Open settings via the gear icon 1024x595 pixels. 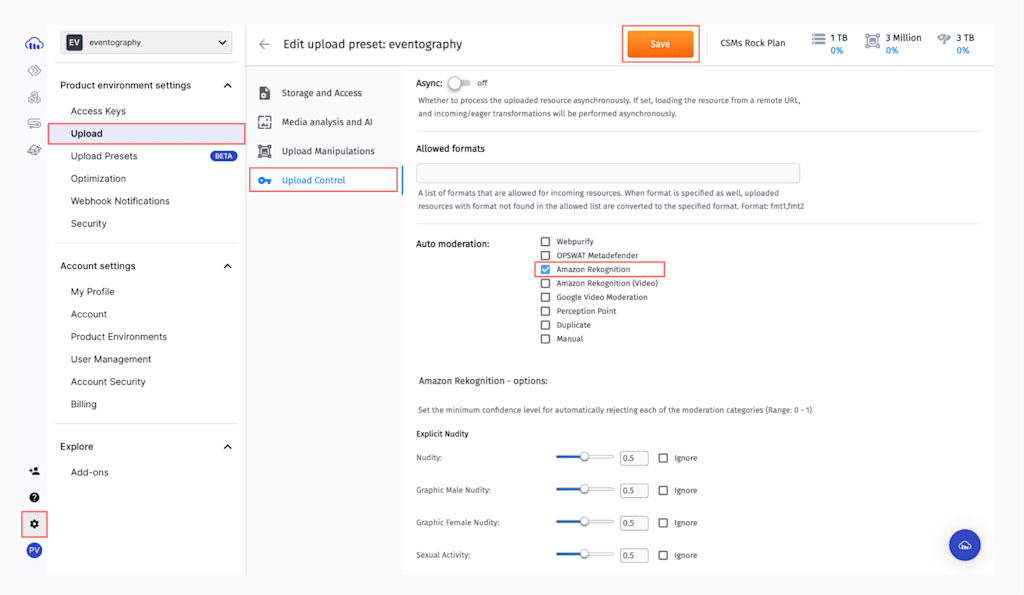(34, 524)
